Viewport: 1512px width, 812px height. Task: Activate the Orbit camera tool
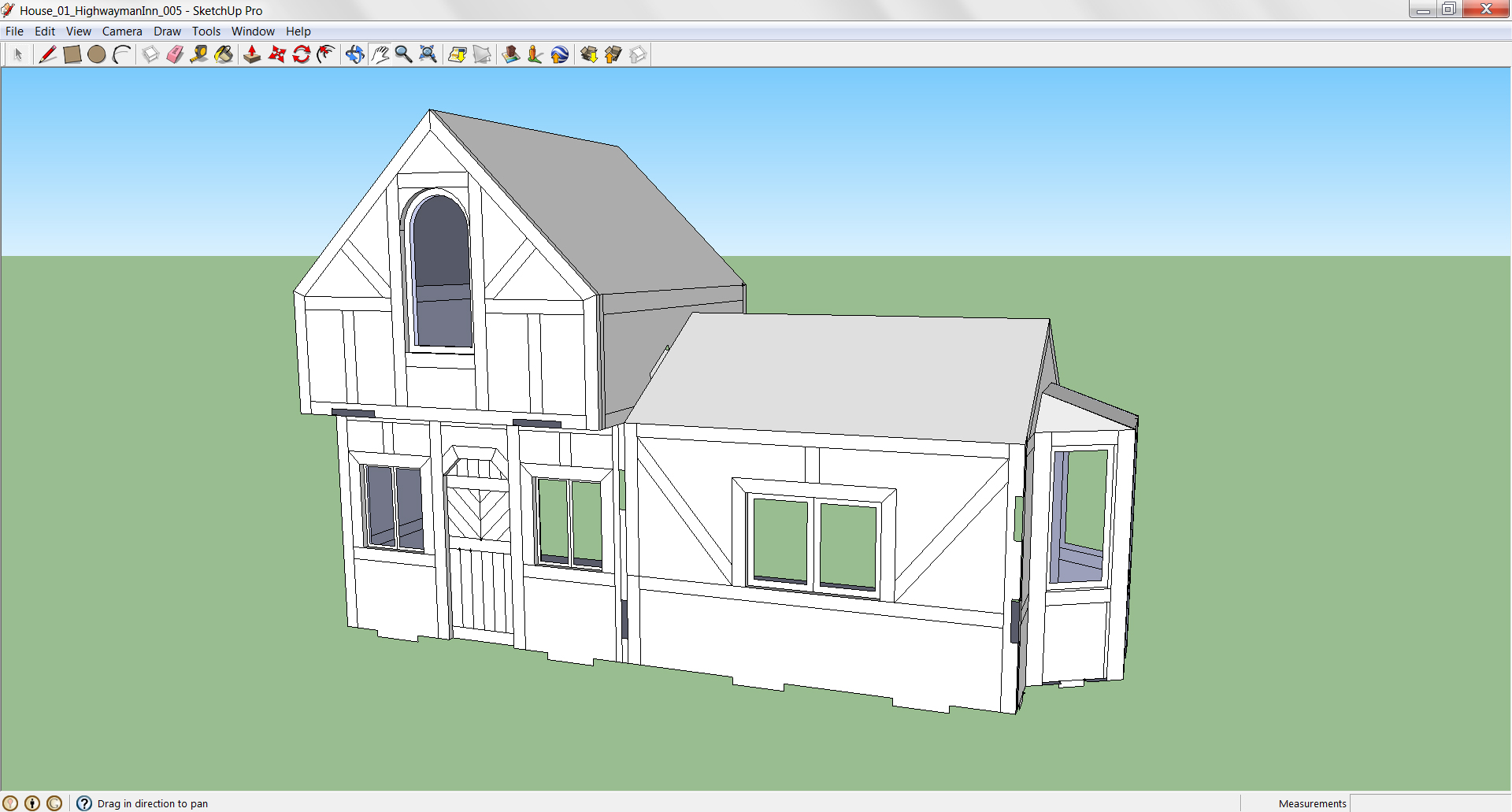pos(354,54)
